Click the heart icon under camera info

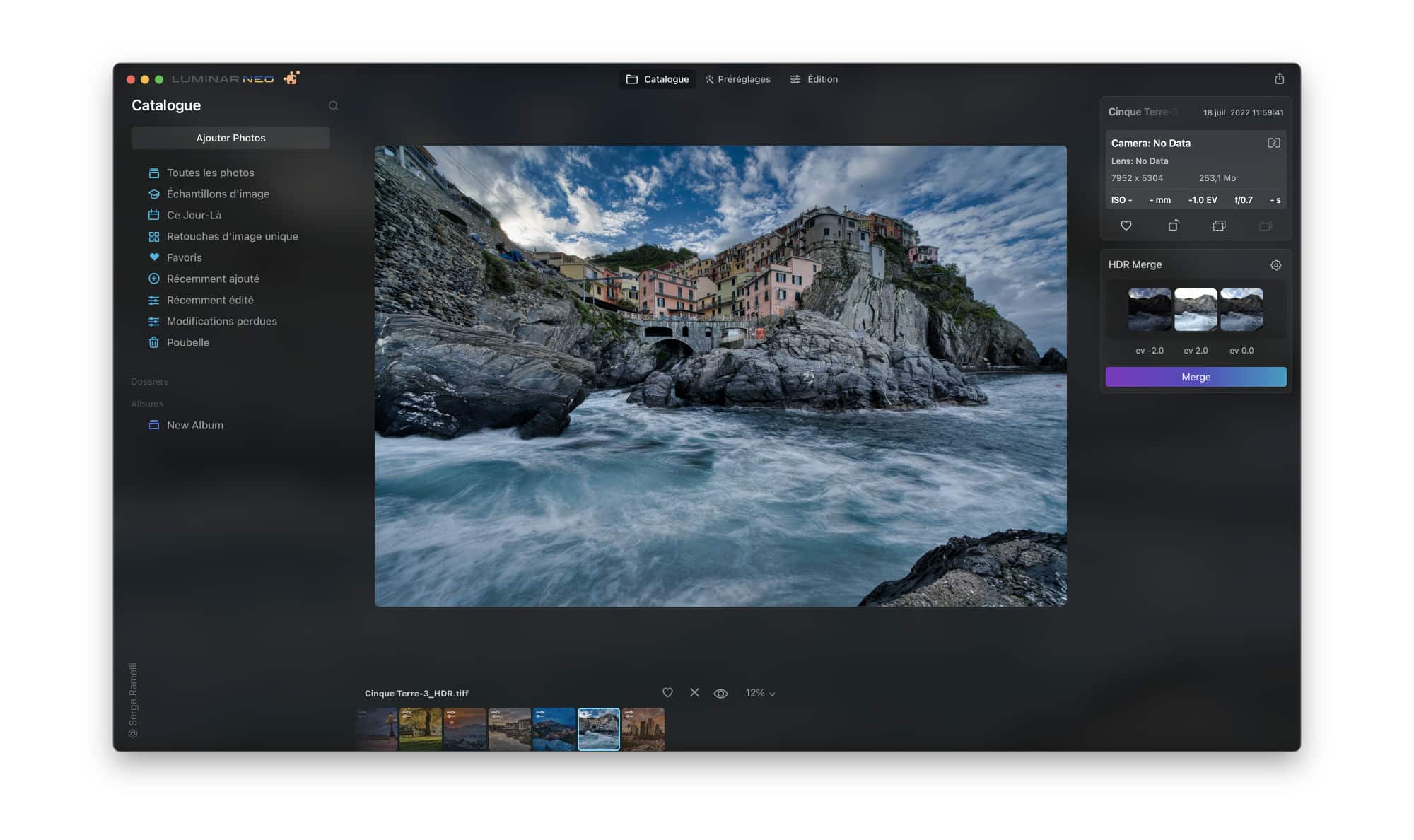coord(1126,226)
